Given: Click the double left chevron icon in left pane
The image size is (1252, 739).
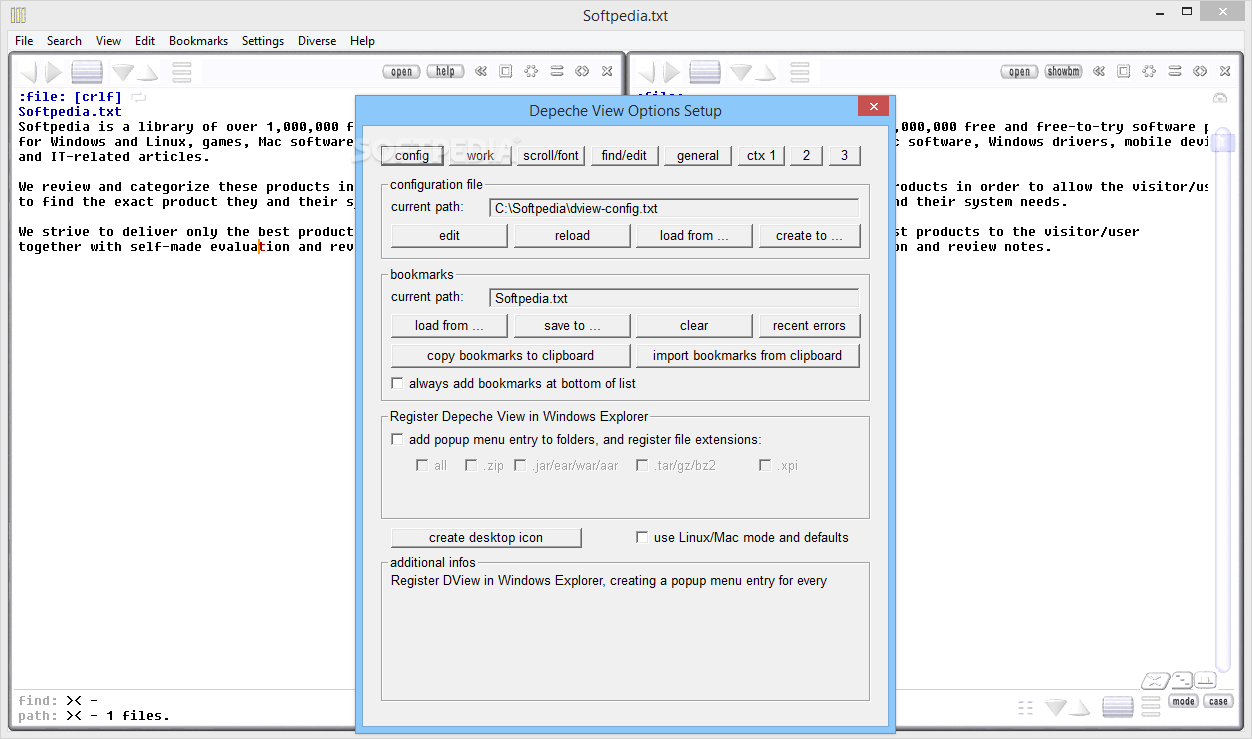Looking at the screenshot, I should [481, 71].
